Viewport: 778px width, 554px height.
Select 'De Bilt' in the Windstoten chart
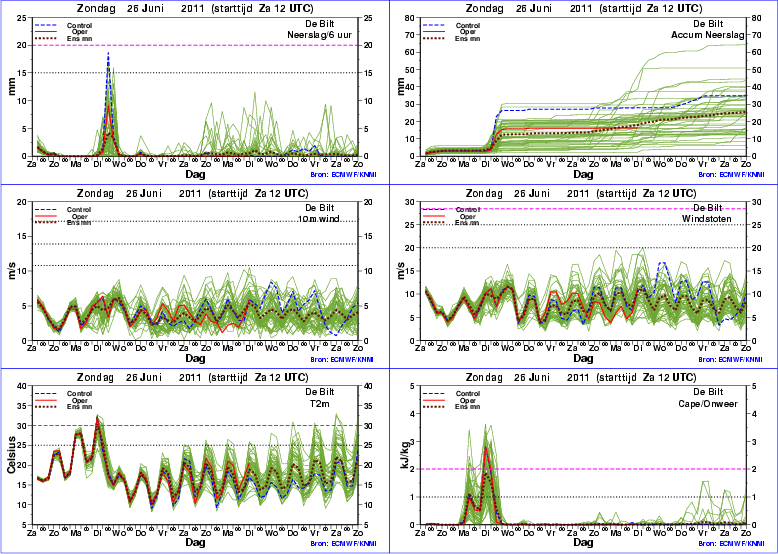(708, 208)
